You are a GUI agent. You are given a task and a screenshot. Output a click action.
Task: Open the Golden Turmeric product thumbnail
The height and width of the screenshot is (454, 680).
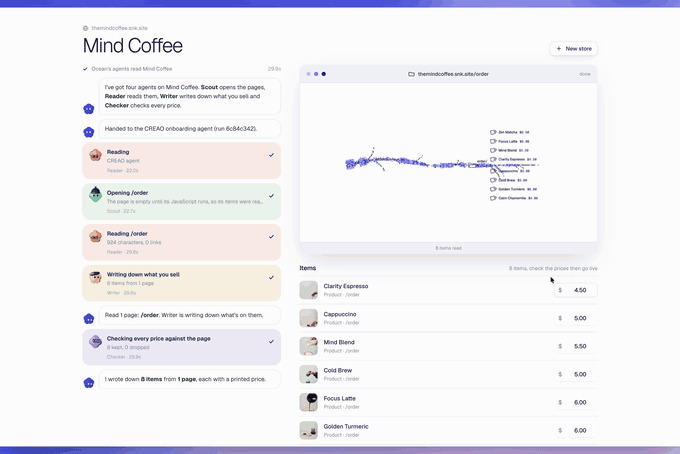click(x=308, y=431)
